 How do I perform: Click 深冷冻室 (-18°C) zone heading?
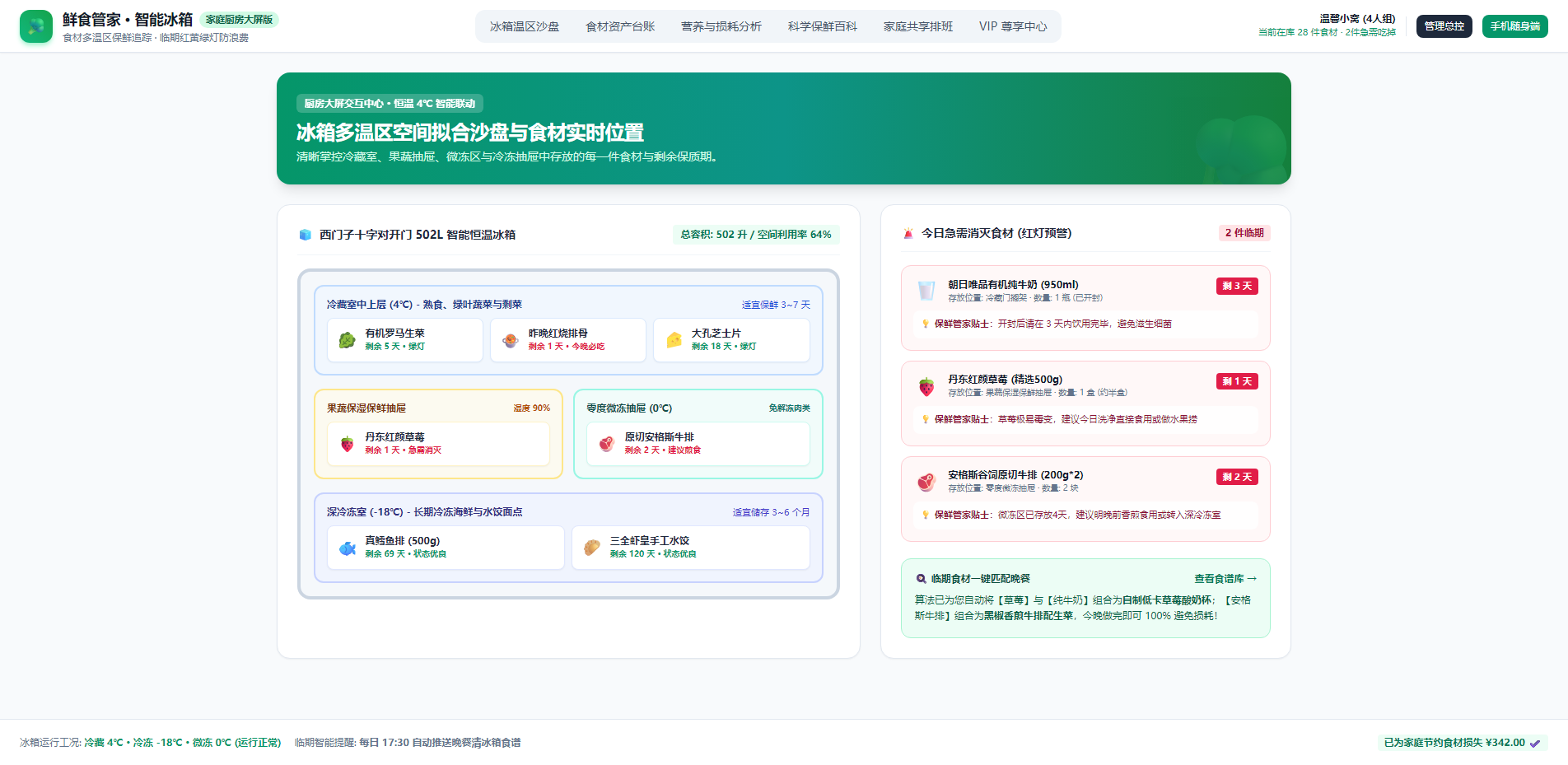tap(424, 512)
